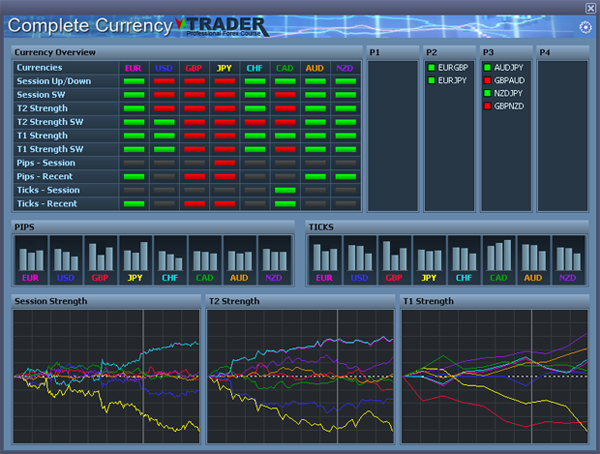Viewport: 600px width, 454px height.
Task: Click the PIPS panel header
Action: (x=153, y=227)
